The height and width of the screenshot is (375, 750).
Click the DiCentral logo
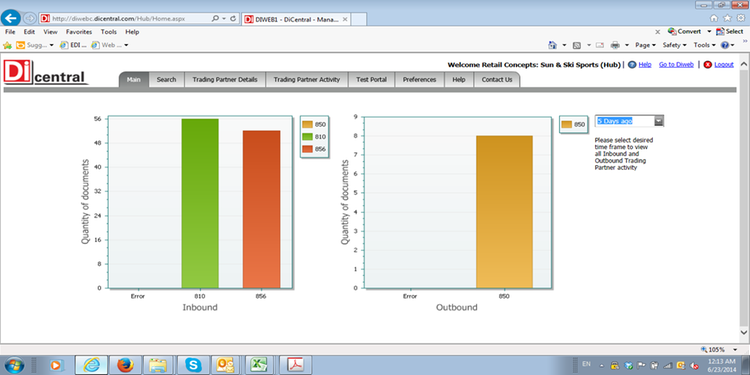click(46, 72)
